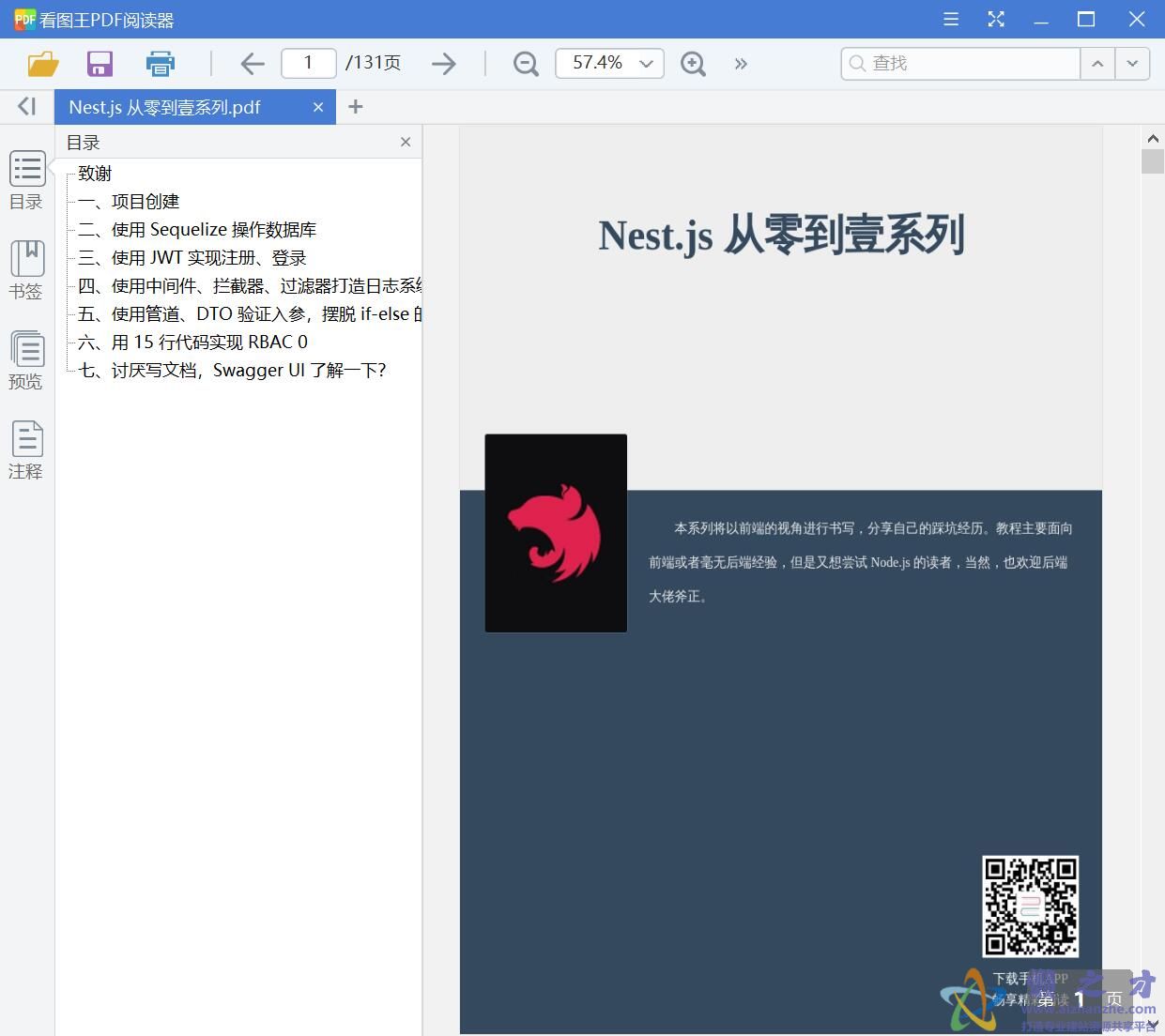The width and height of the screenshot is (1165, 1036).
Task: Zoom out with the minus magnifier
Action: pyautogui.click(x=526, y=64)
